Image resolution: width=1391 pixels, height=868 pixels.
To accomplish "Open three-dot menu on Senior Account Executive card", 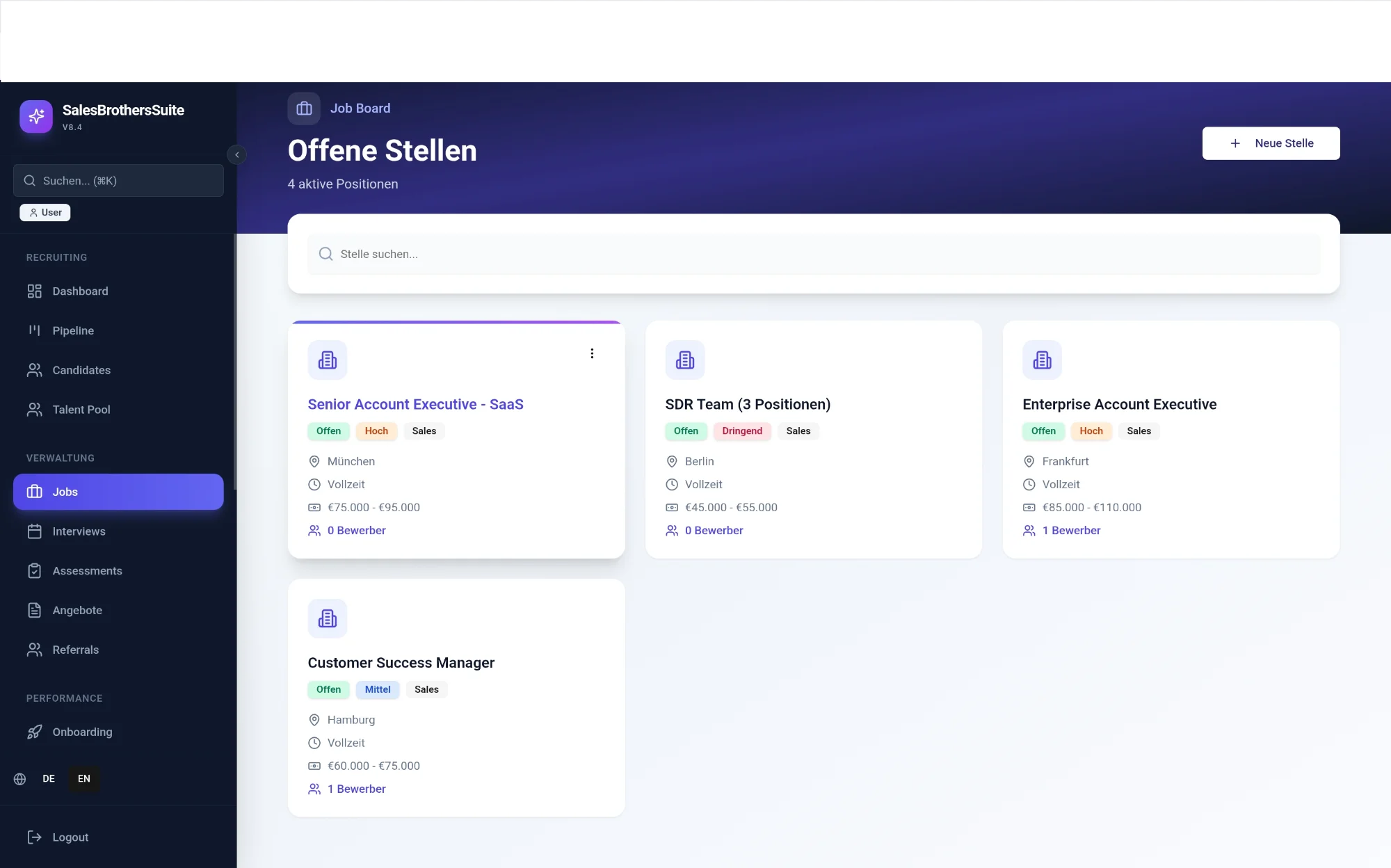I will tap(592, 353).
